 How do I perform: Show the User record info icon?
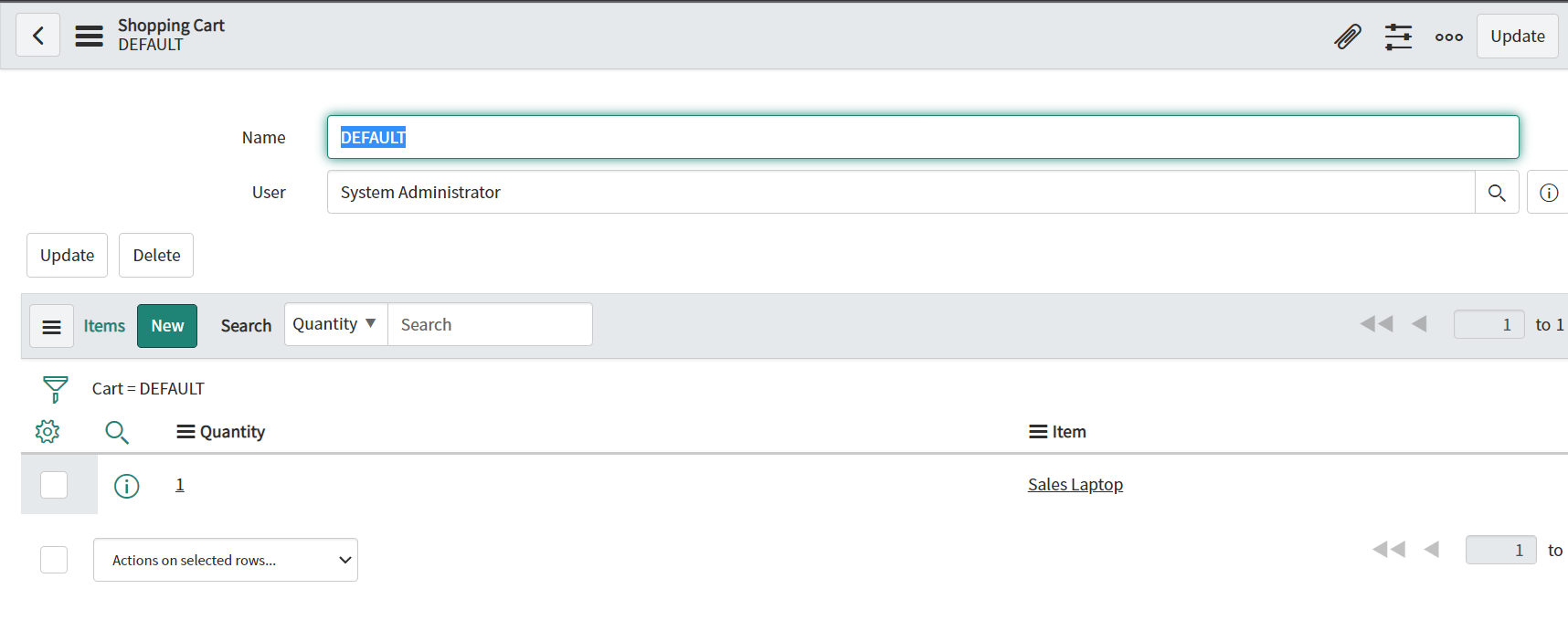[1548, 193]
